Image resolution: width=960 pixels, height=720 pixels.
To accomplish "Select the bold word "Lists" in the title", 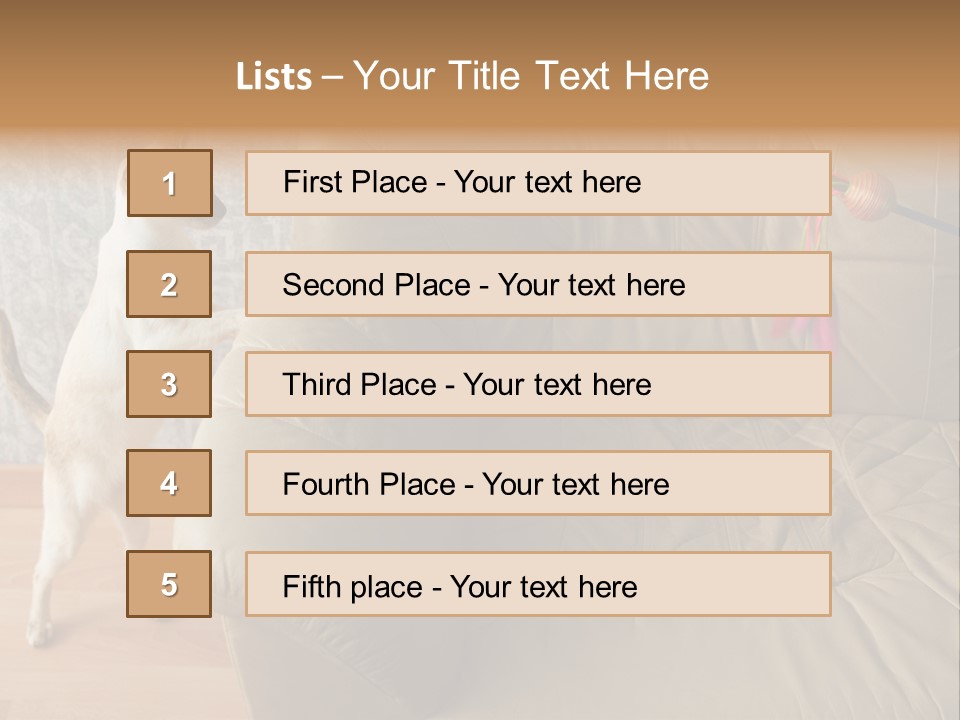I will (274, 77).
